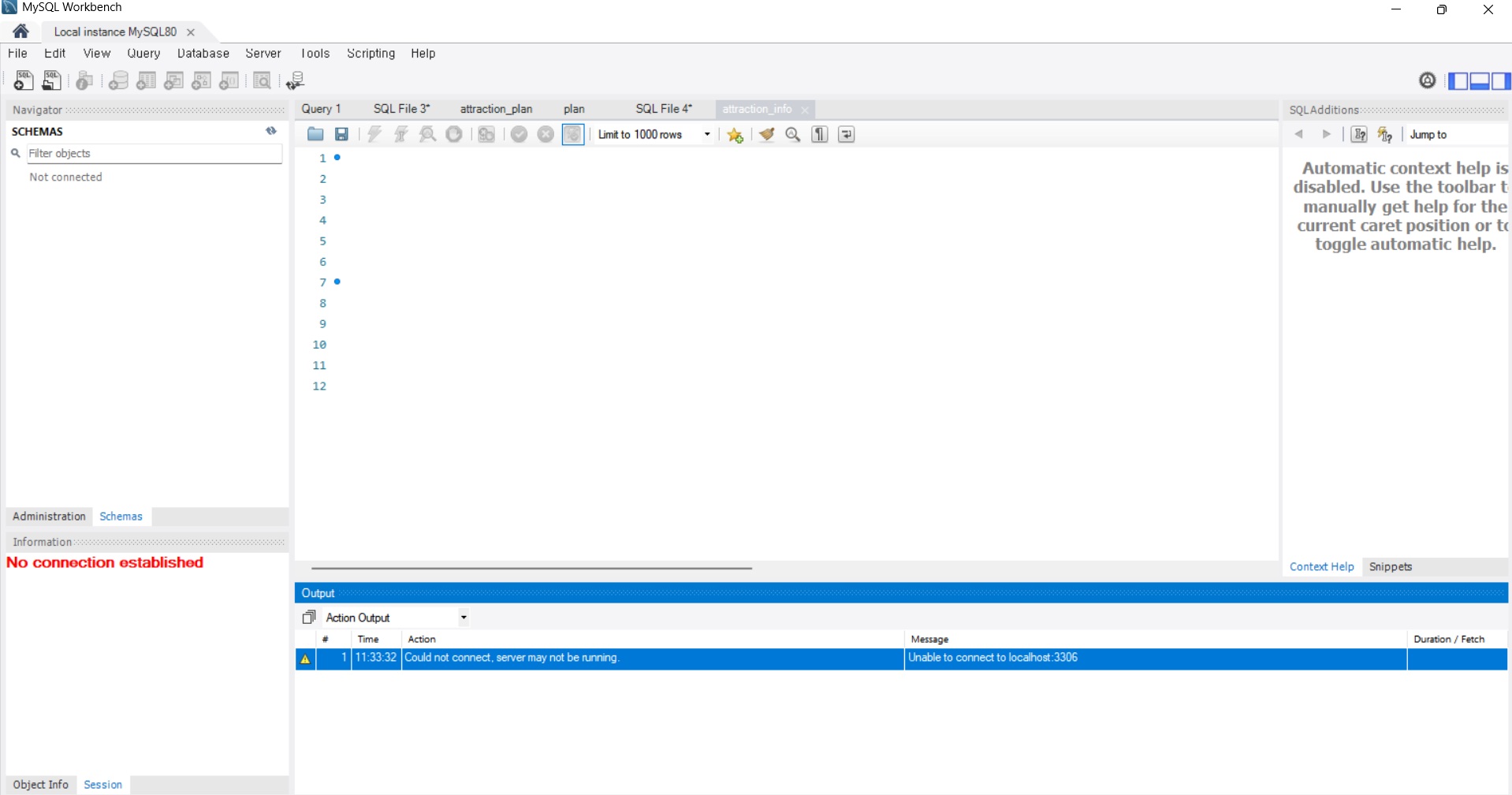The image size is (1512, 795).
Task: Open the File menu
Action: [17, 54]
